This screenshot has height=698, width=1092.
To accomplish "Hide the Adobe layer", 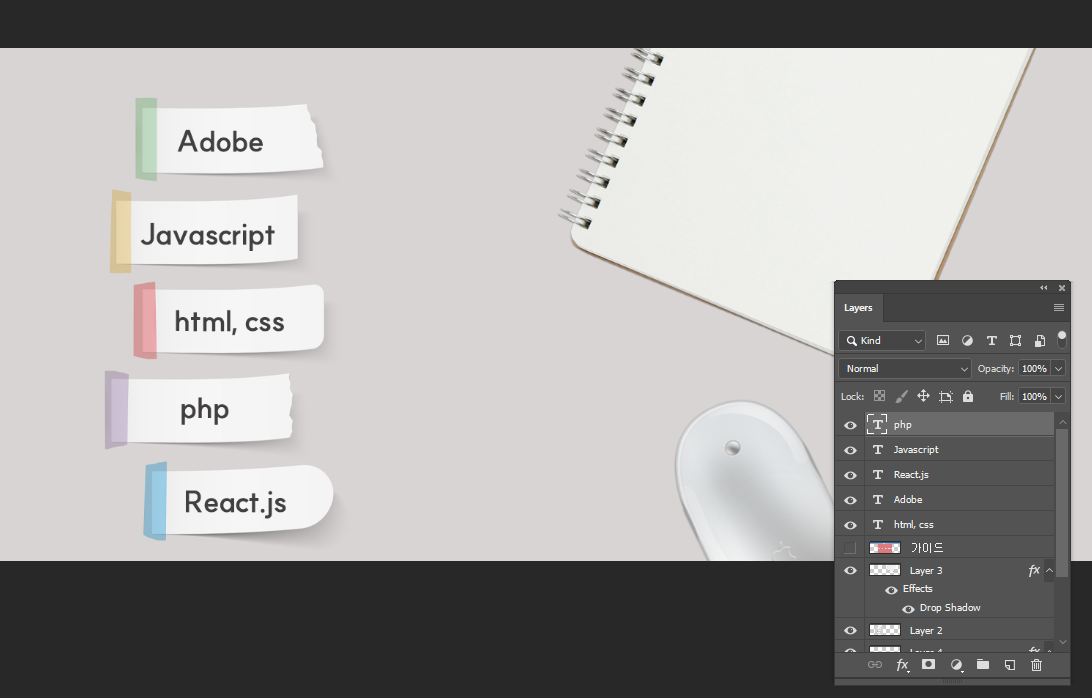I will 850,500.
